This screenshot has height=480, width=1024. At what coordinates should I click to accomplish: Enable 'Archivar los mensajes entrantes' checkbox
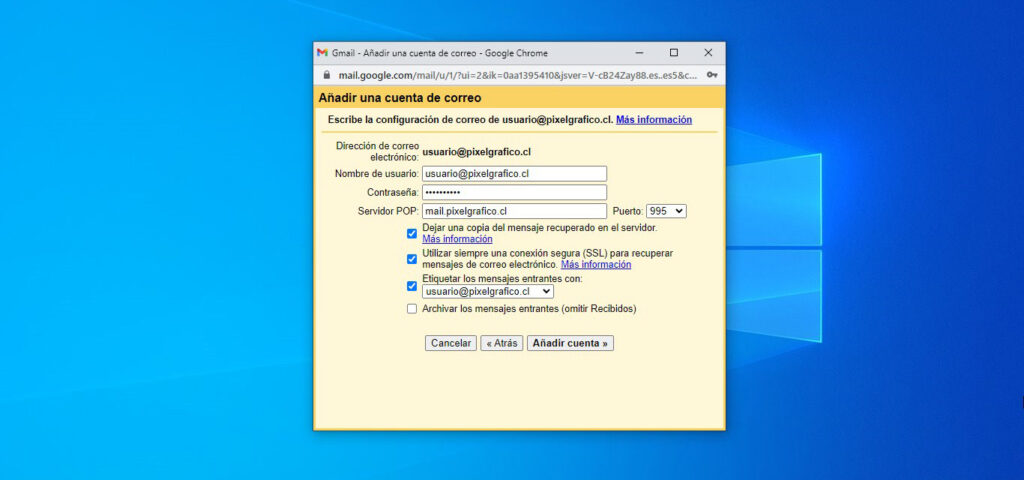coord(412,309)
